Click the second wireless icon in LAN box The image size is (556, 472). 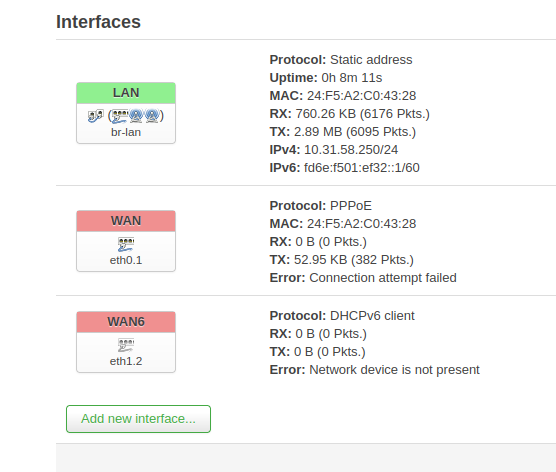[152, 116]
